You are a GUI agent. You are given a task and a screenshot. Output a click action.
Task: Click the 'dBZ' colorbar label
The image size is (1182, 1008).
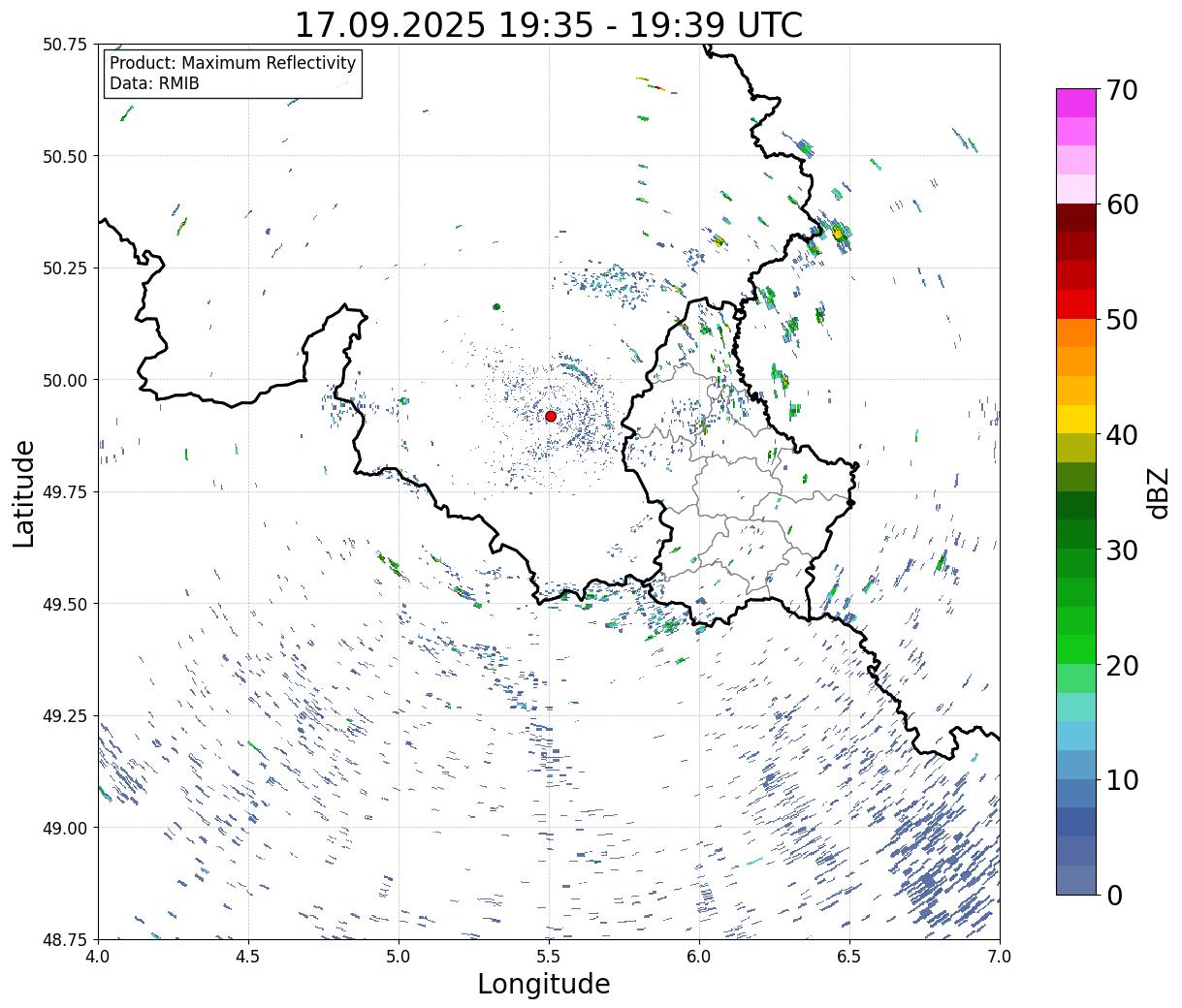coord(1158,492)
